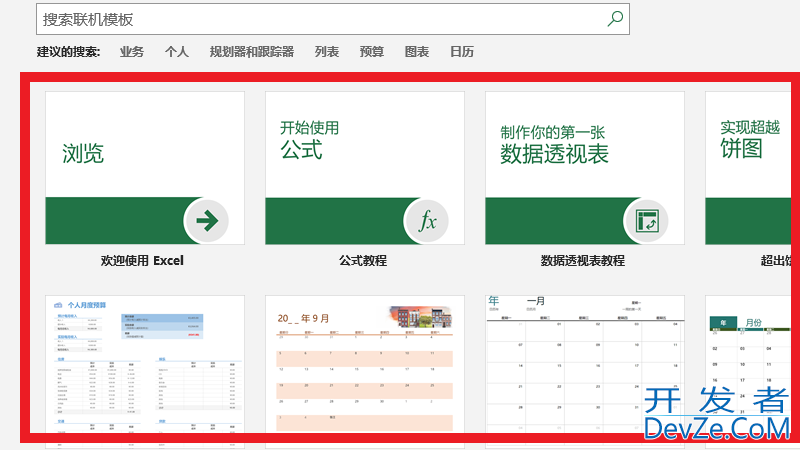The width and height of the screenshot is (800, 450).
Task: Open the 日历 suggested search
Action: [x=462, y=52]
